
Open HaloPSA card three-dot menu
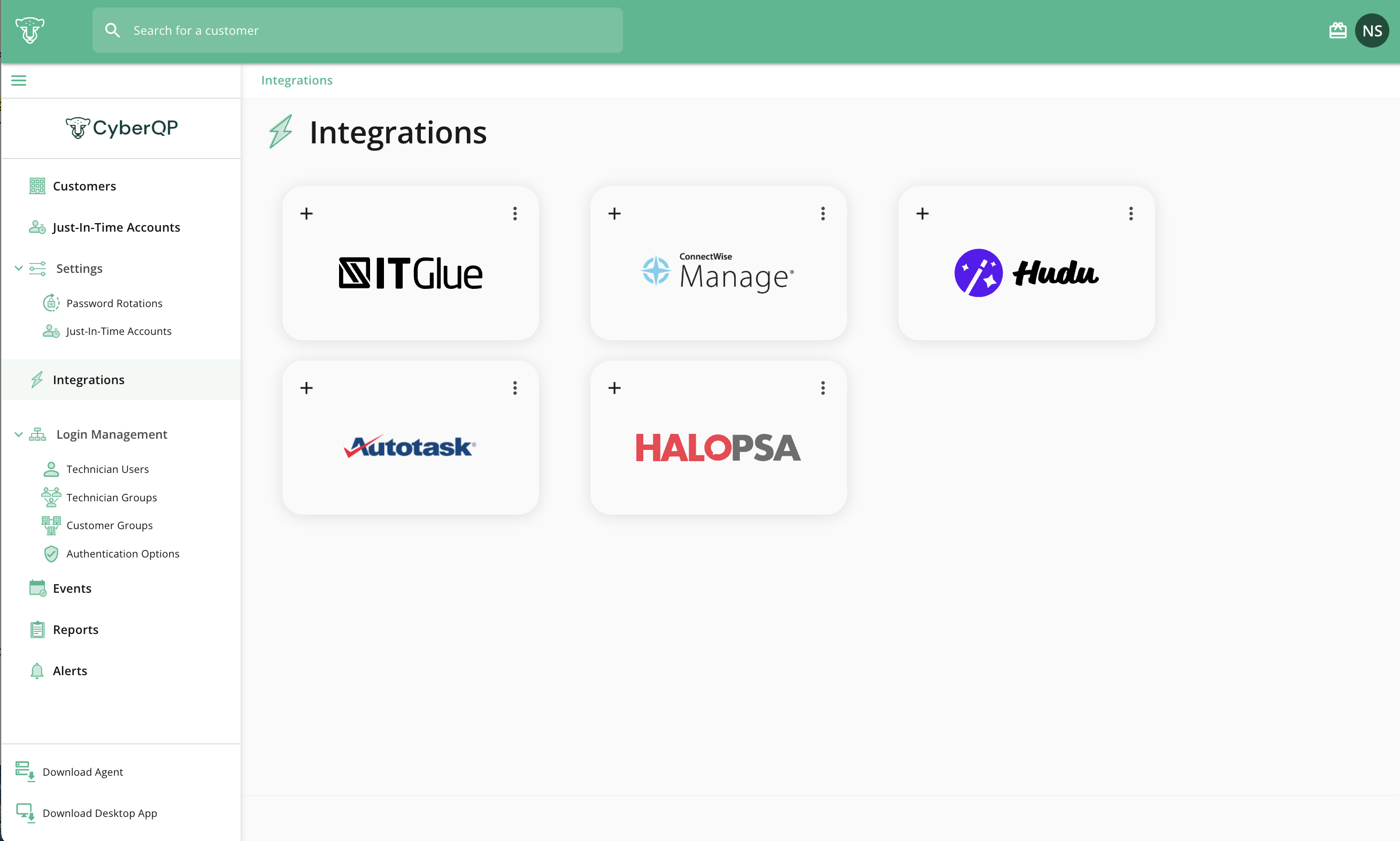point(823,388)
